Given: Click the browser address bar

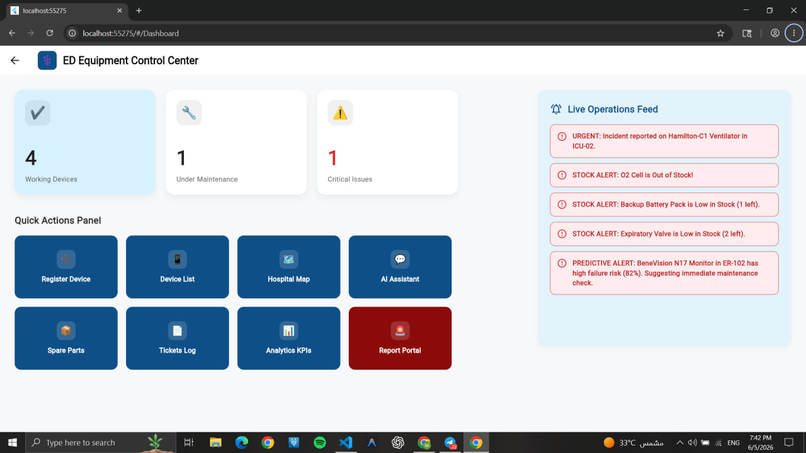Looking at the screenshot, I should [x=396, y=33].
